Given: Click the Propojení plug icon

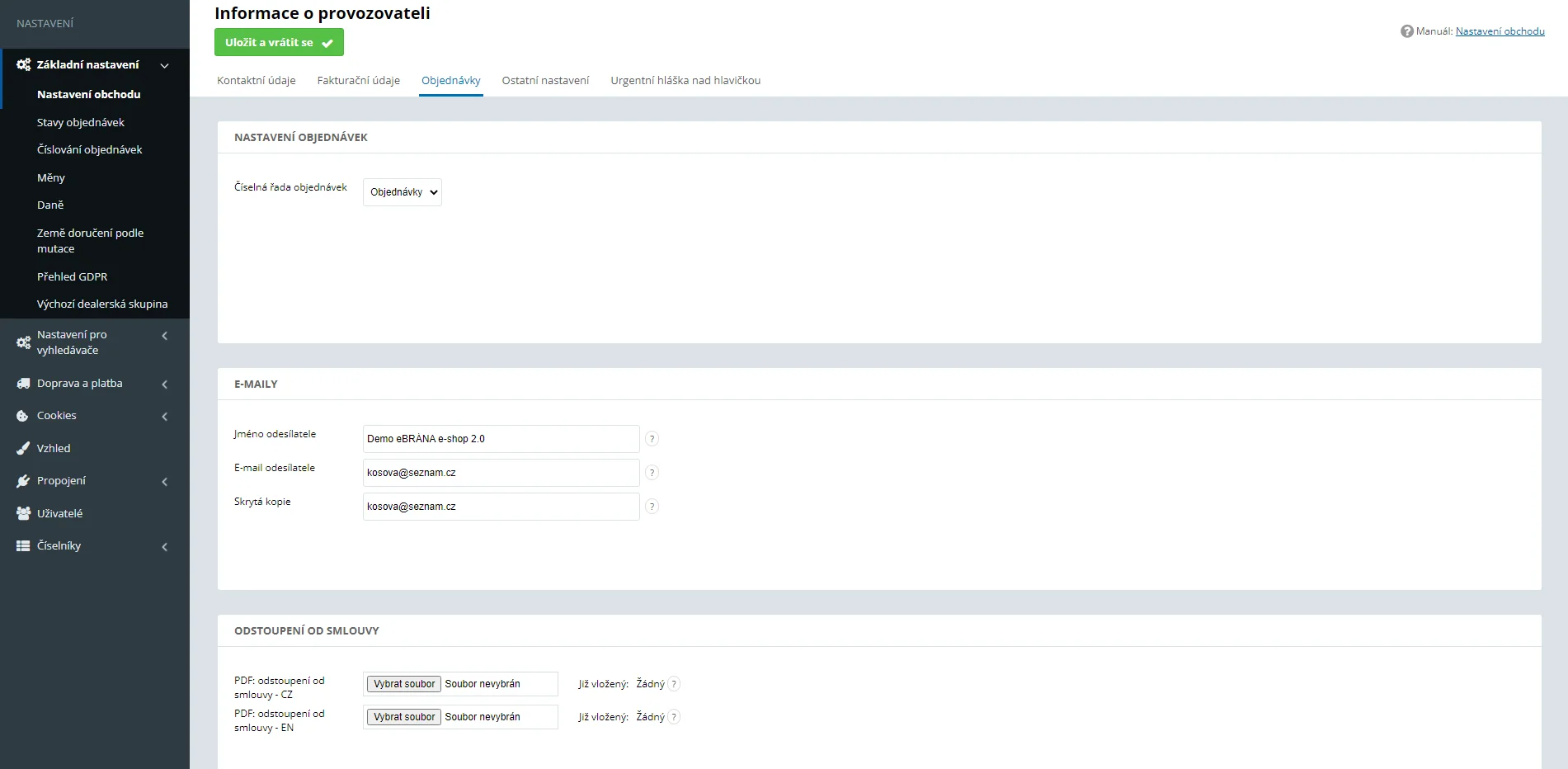Looking at the screenshot, I should (23, 481).
